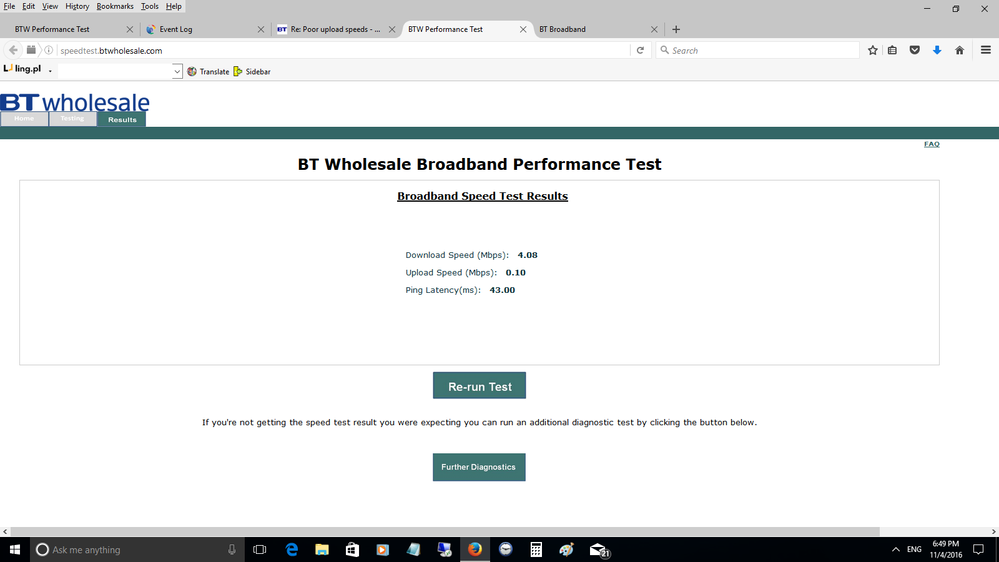Click the address bar URL field

(343, 50)
